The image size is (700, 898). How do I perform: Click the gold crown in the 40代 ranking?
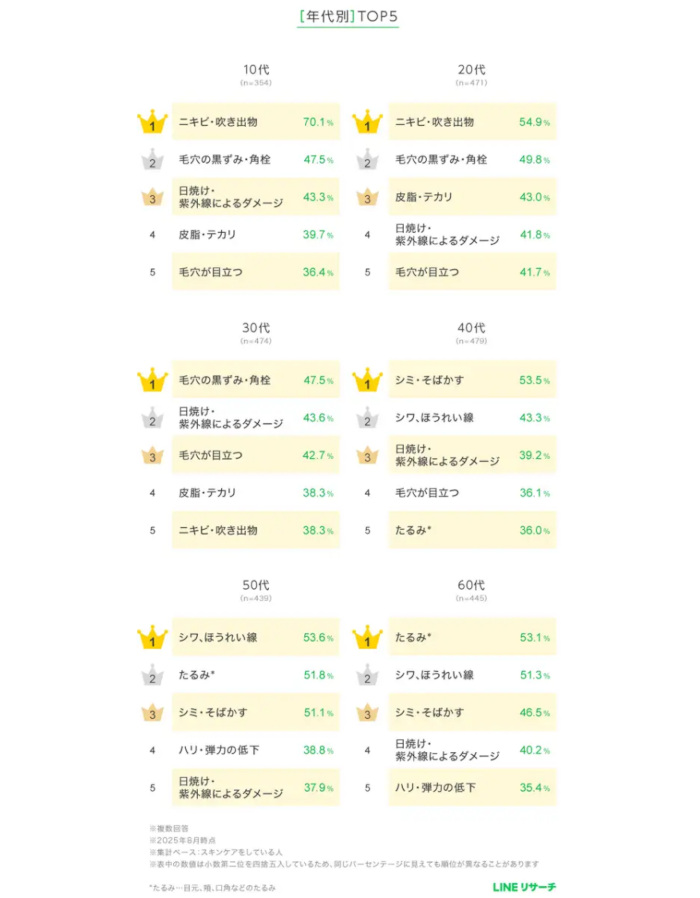[368, 381]
